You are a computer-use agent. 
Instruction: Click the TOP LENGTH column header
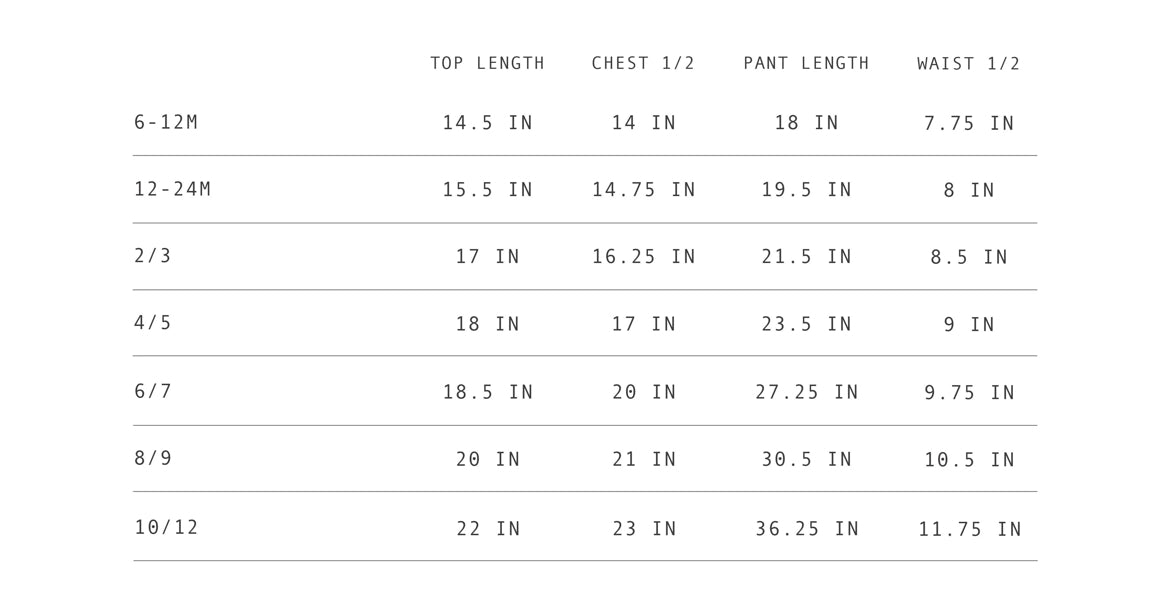tap(488, 64)
